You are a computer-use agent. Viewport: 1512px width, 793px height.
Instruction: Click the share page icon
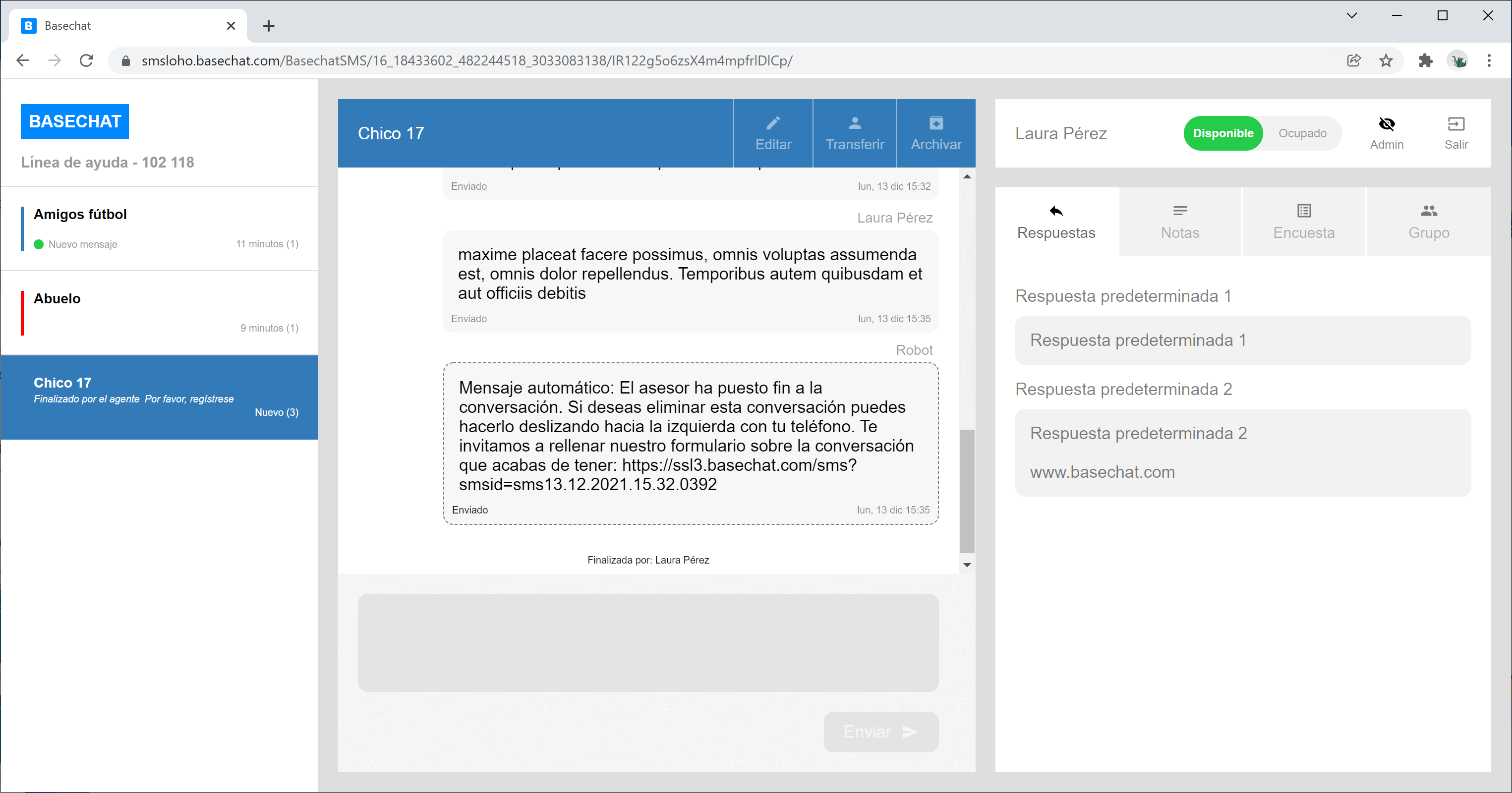tap(1353, 60)
